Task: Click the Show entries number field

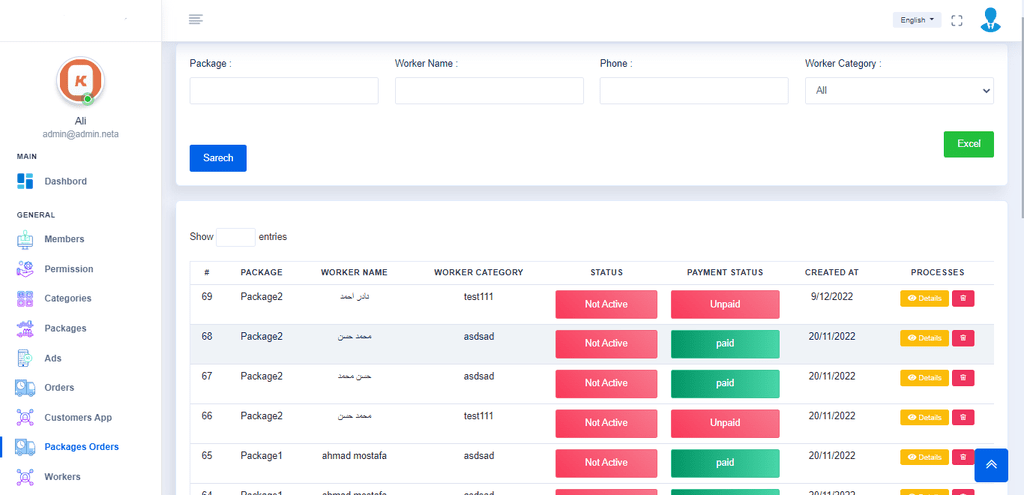Action: pyautogui.click(x=236, y=237)
